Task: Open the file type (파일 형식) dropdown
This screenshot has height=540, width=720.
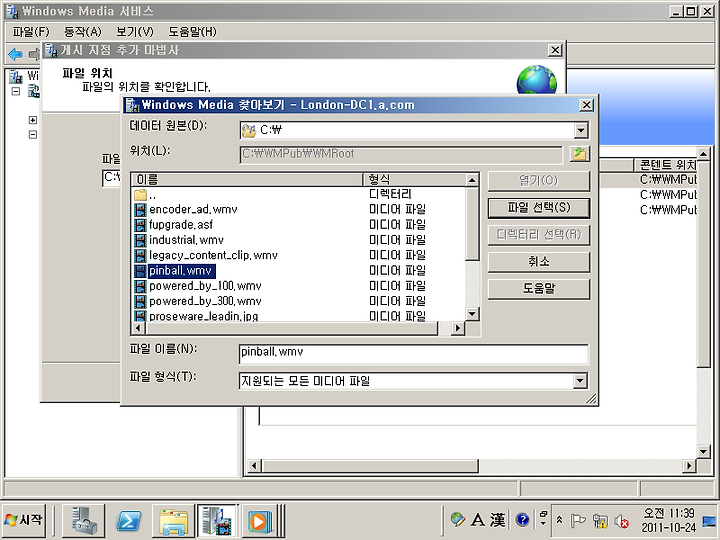Action: tap(580, 381)
